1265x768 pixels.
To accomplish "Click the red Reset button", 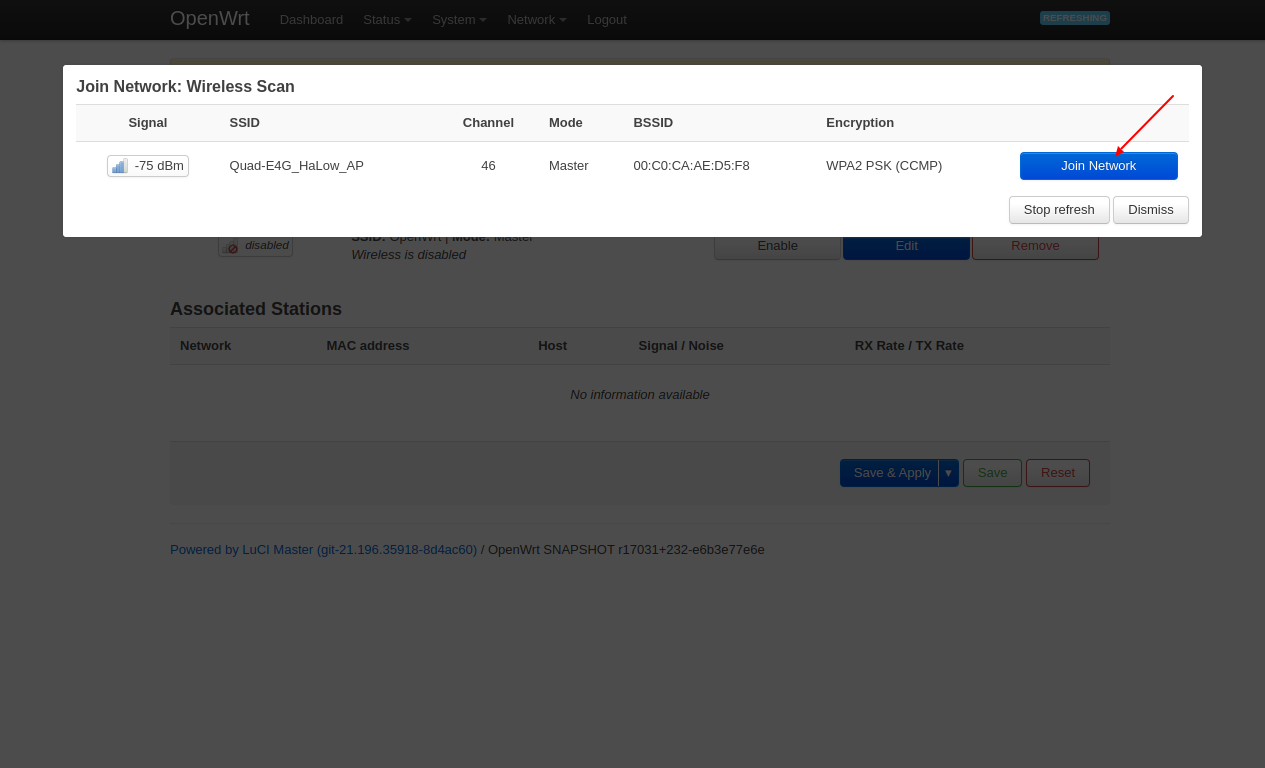I will 1058,473.
